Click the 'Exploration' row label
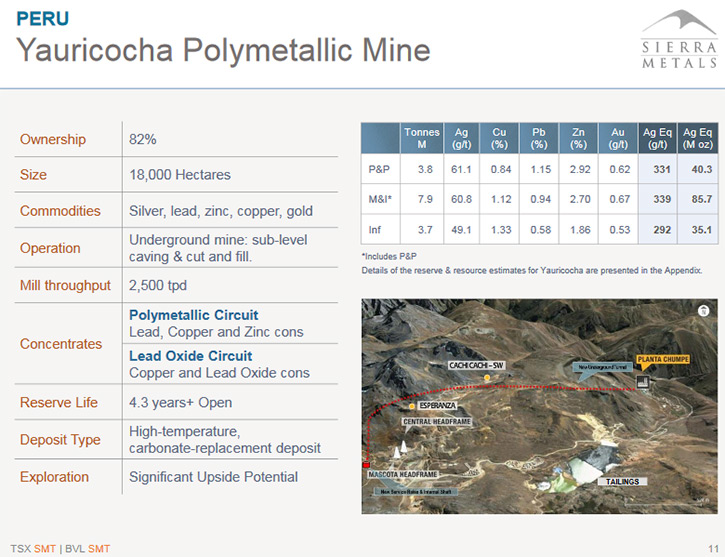The image size is (725, 557). point(54,477)
